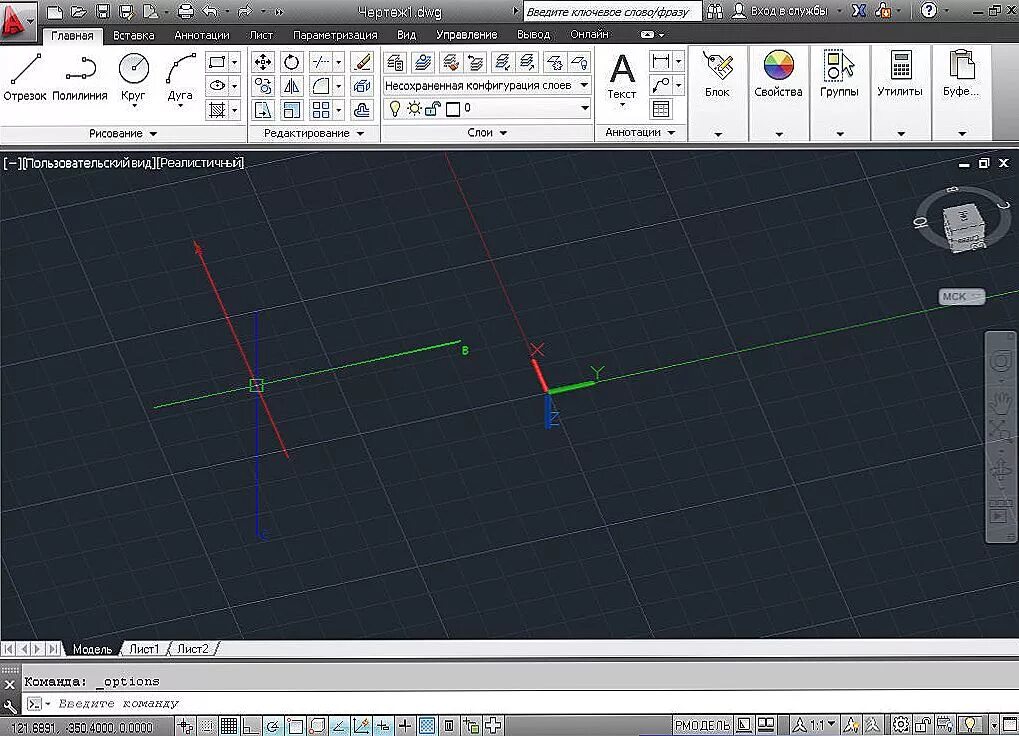Activate the Array edit tool
The width and height of the screenshot is (1019, 736).
320,110
